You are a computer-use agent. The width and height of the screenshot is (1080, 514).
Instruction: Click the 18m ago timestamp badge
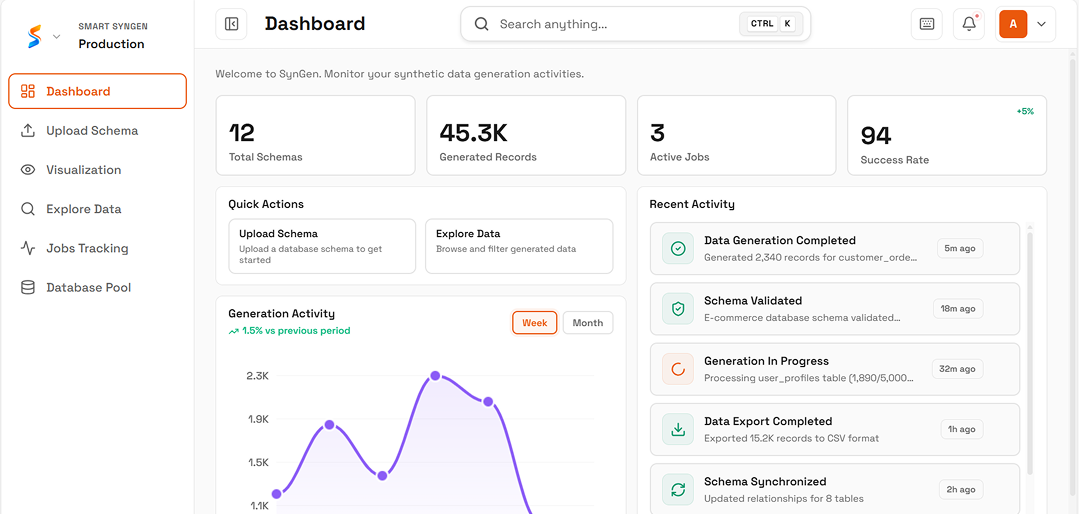click(958, 309)
